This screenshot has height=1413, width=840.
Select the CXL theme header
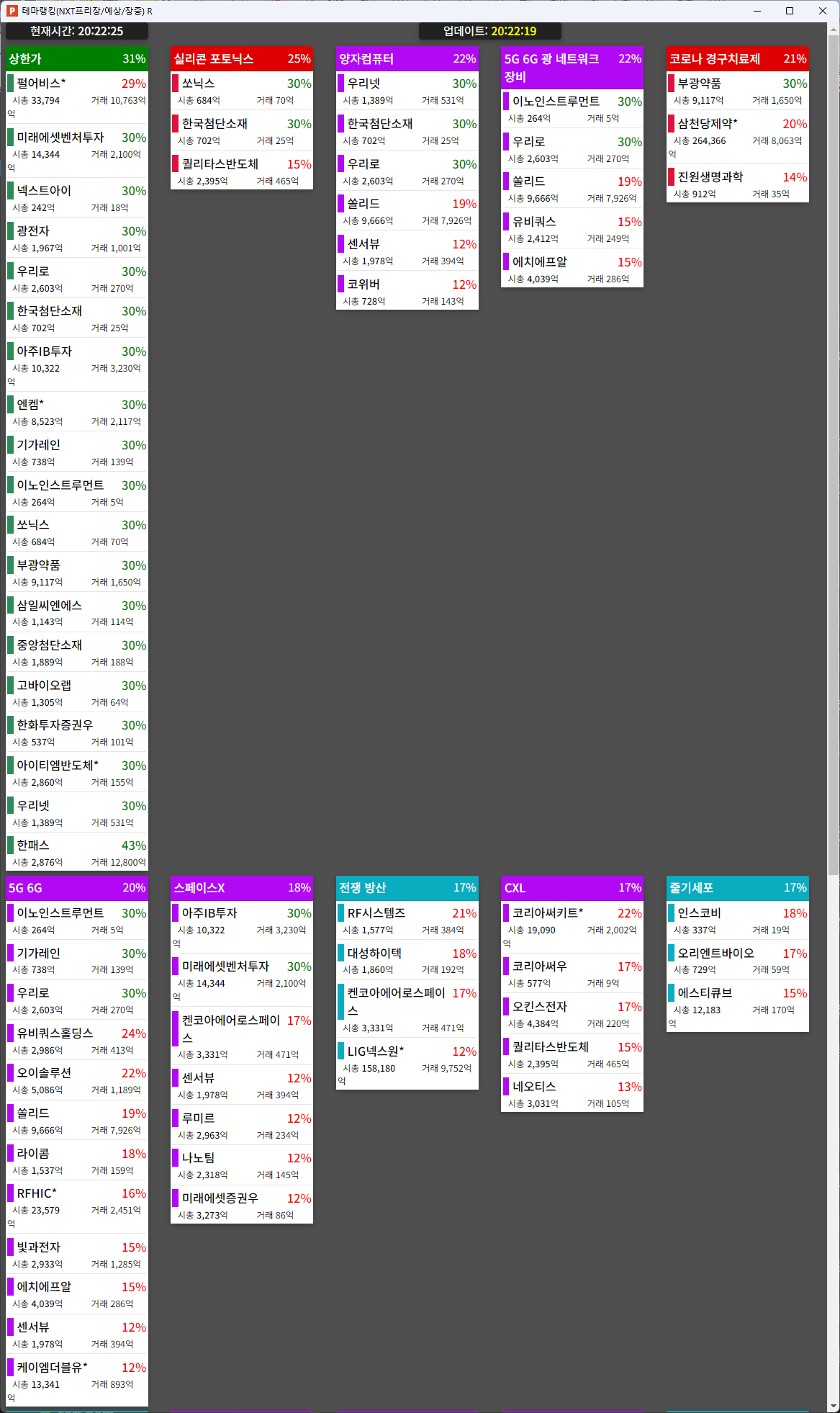pyautogui.click(x=572, y=888)
